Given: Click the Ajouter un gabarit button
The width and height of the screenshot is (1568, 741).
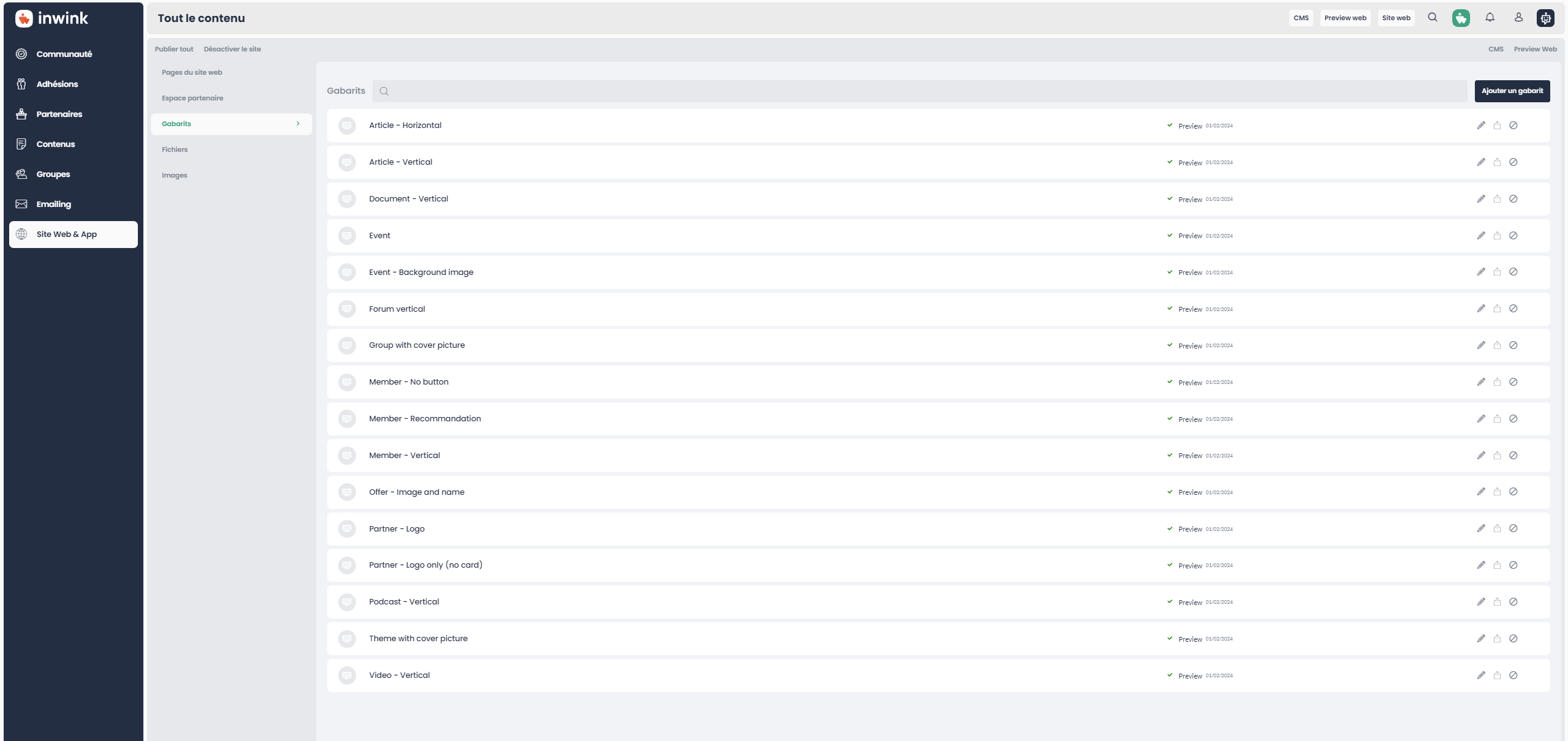Looking at the screenshot, I should point(1512,91).
